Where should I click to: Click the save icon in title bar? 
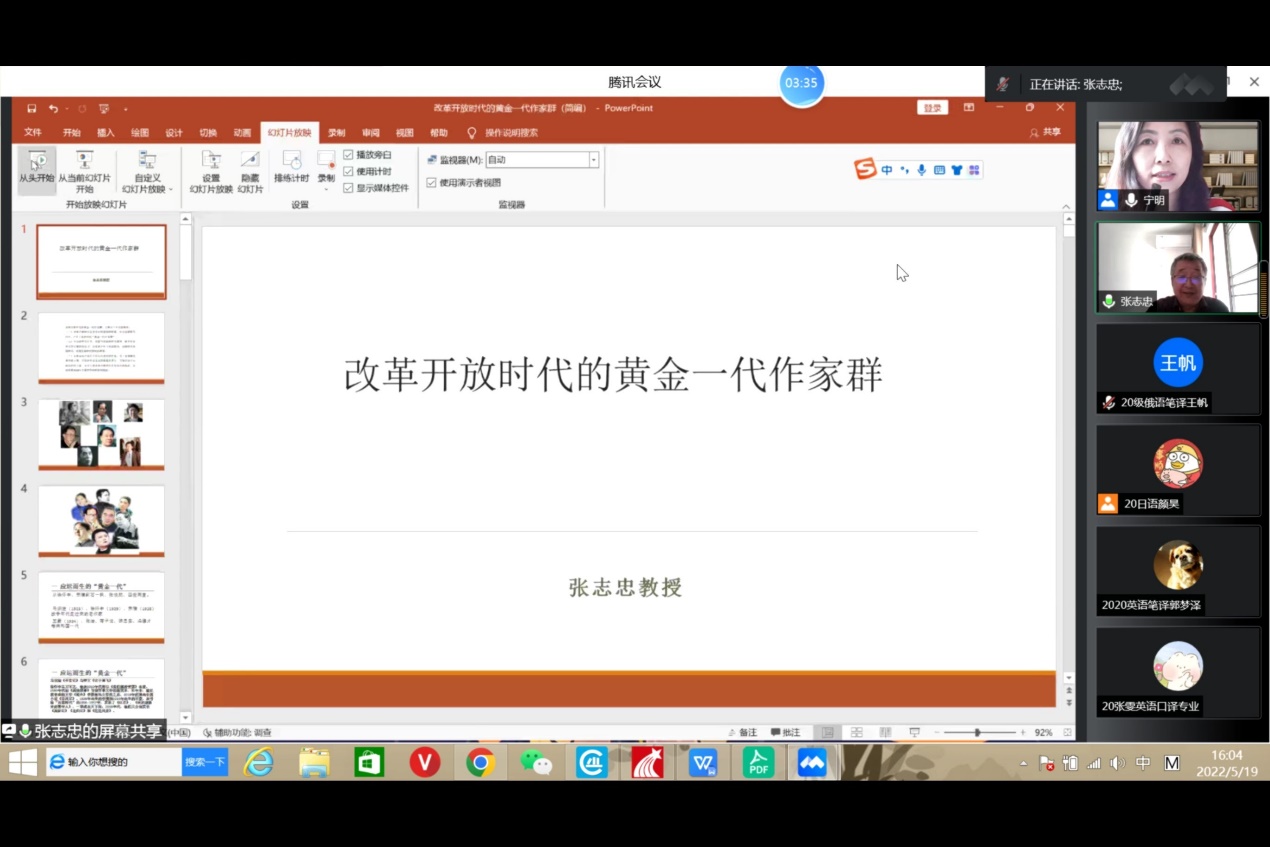(32, 108)
